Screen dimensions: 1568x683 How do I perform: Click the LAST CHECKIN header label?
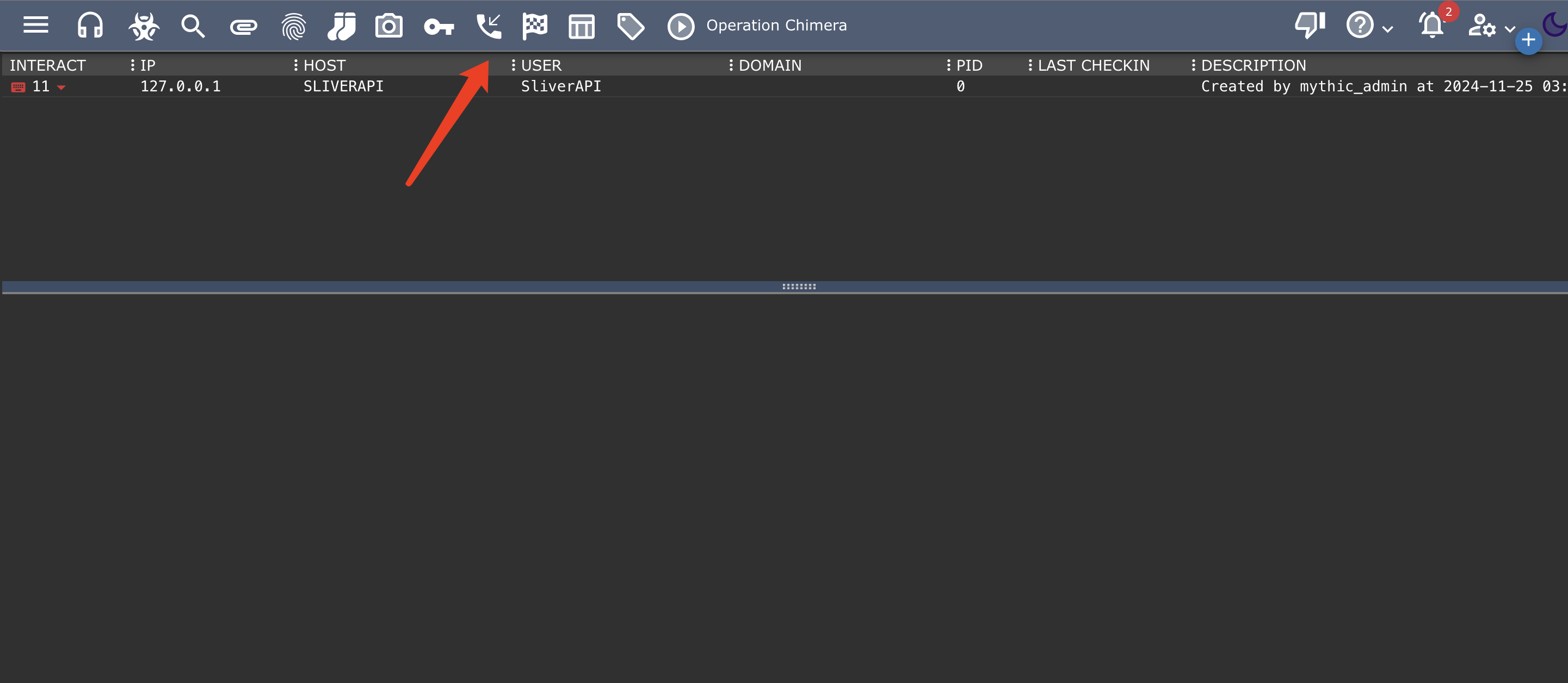point(1094,65)
